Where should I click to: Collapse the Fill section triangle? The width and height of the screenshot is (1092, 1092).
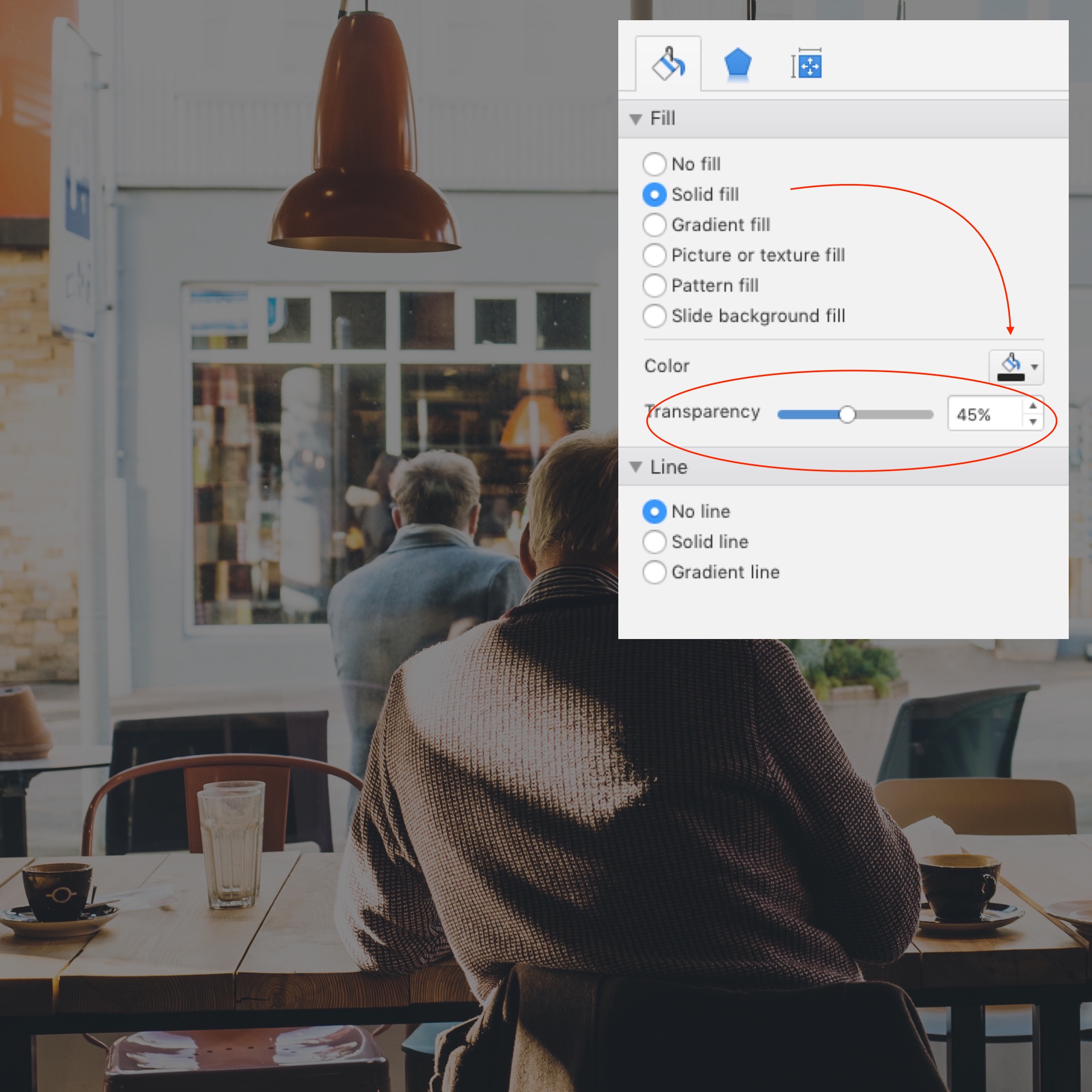(x=636, y=119)
